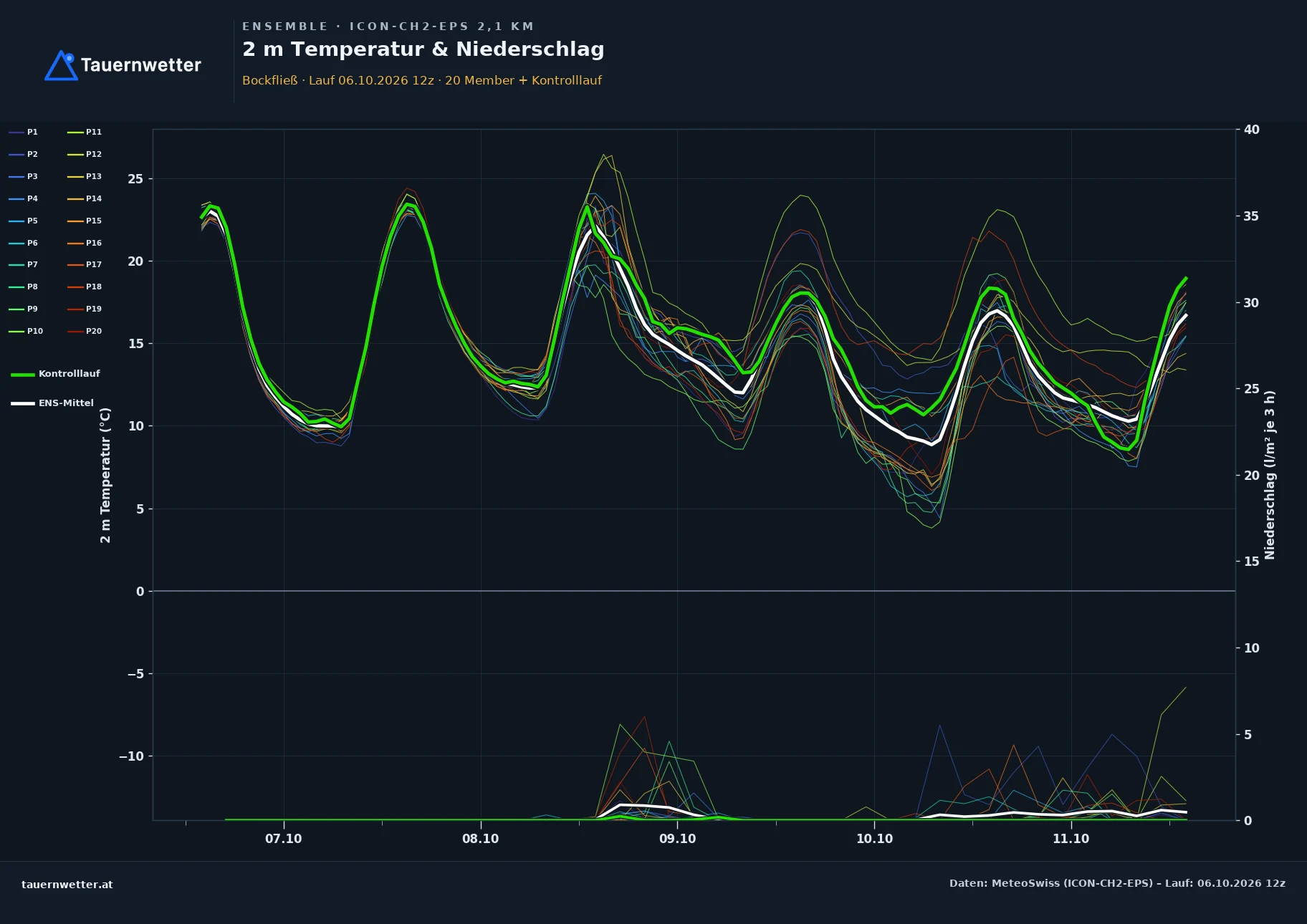The width and height of the screenshot is (1307, 924).
Task: Click the 09.10 date tick label
Action: pyautogui.click(x=677, y=839)
